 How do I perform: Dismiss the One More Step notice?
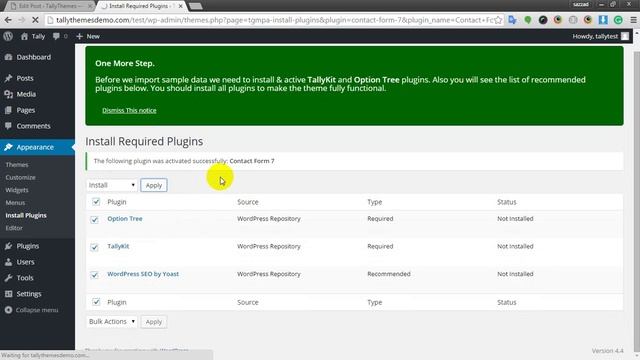point(129,110)
